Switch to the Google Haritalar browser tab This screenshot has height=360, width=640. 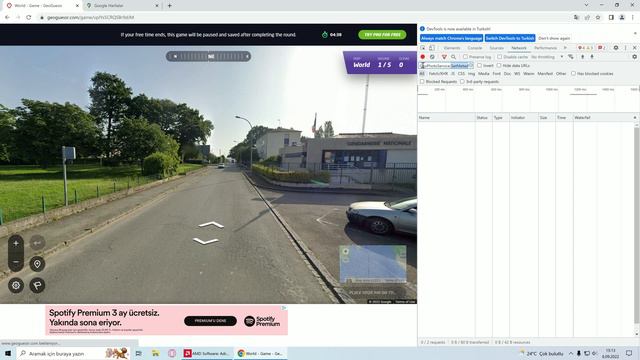122,6
